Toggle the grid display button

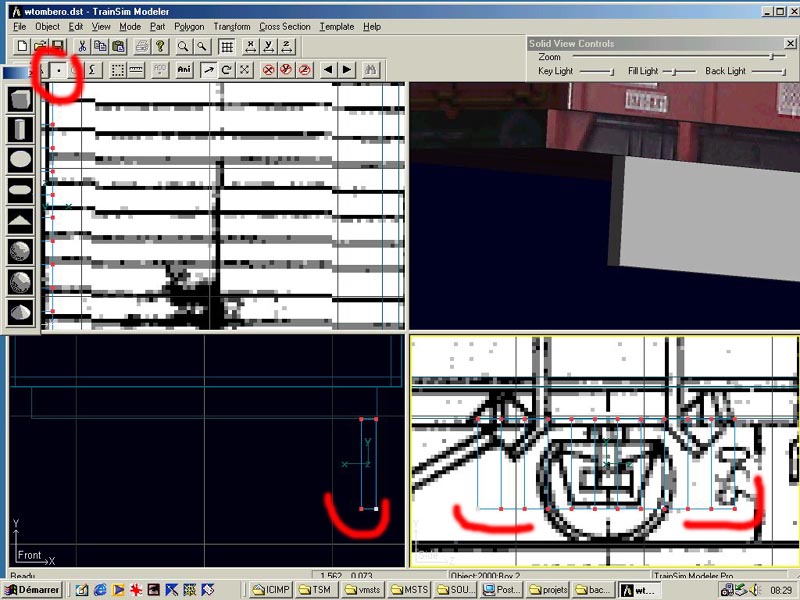[227, 46]
